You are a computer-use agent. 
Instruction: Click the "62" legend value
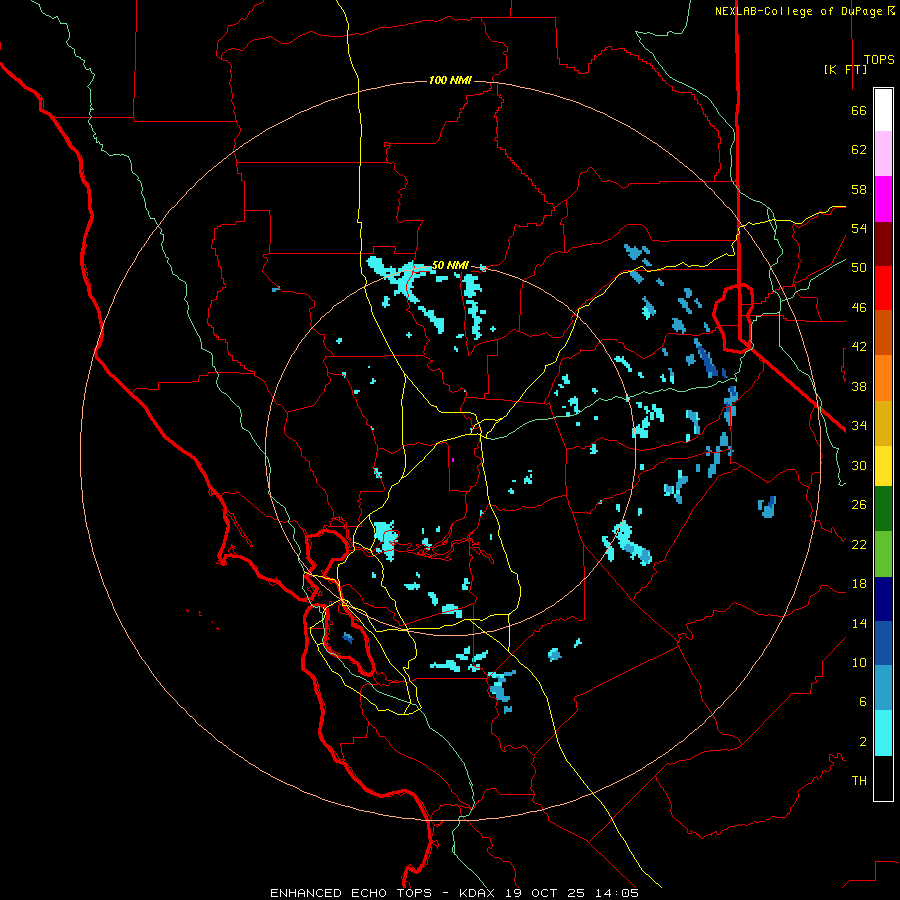point(859,150)
